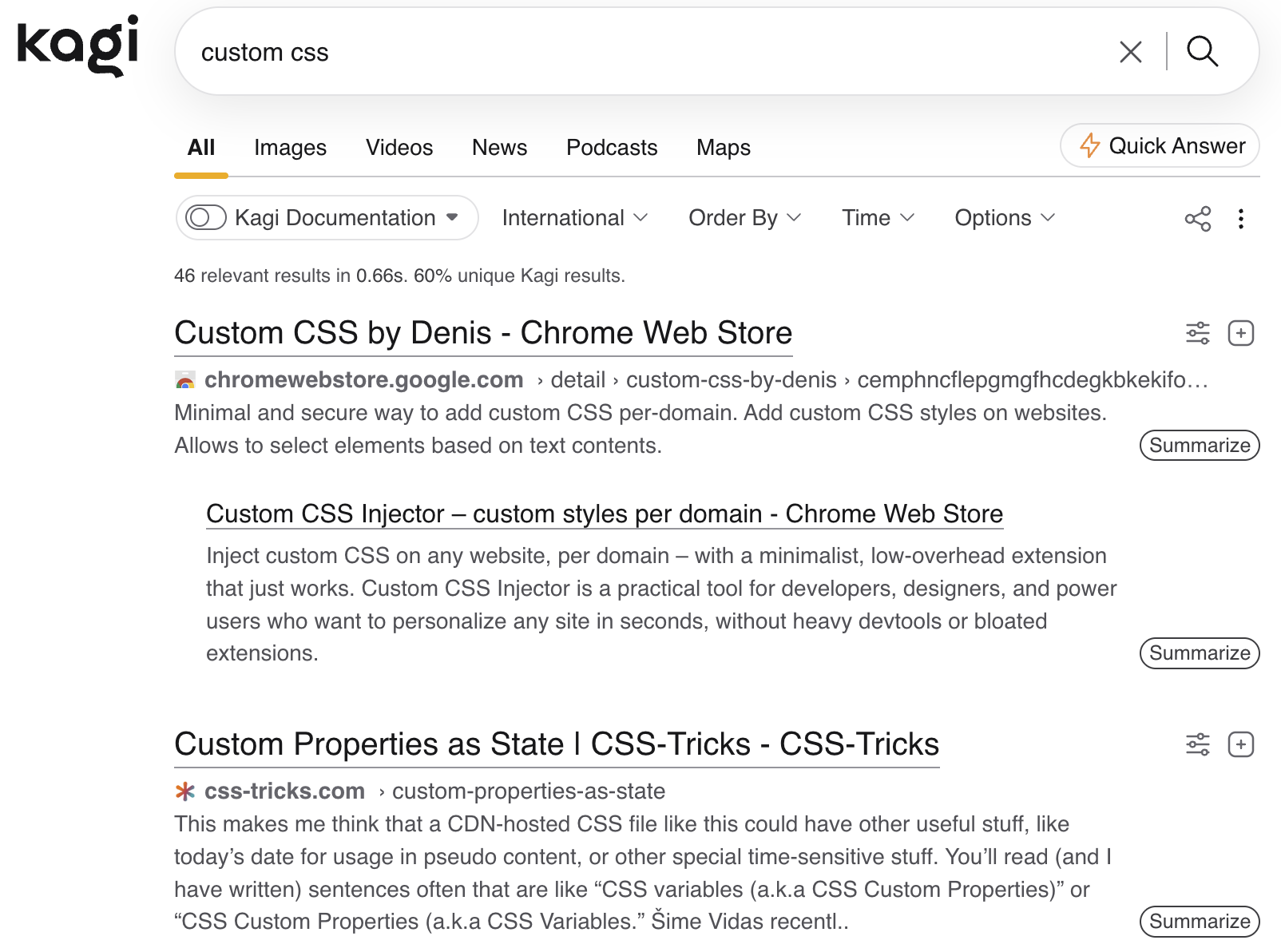Open site settings icon for Custom CSS by Denis

pos(1197,333)
